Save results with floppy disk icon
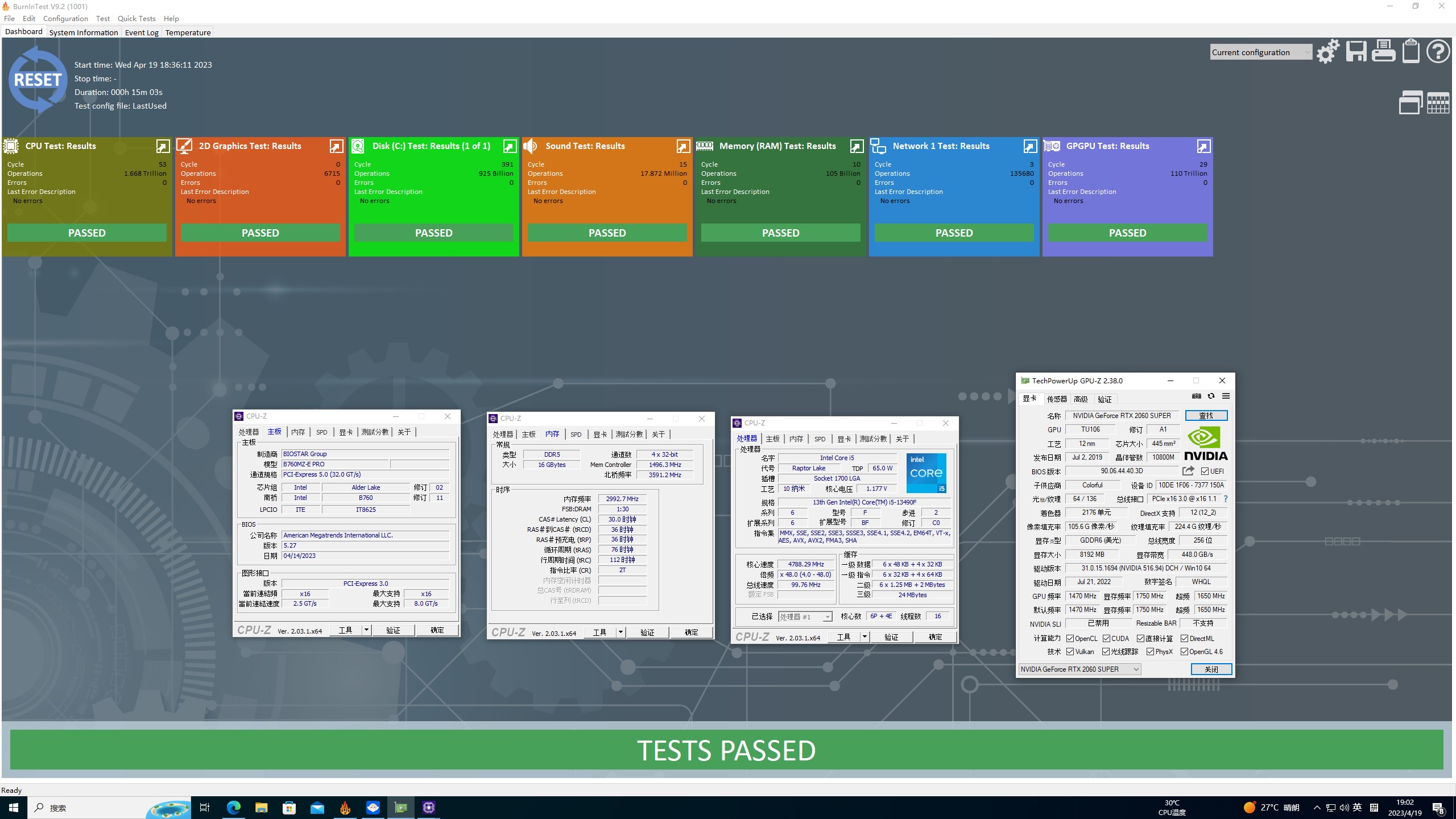Image resolution: width=1456 pixels, height=819 pixels. [x=1356, y=52]
